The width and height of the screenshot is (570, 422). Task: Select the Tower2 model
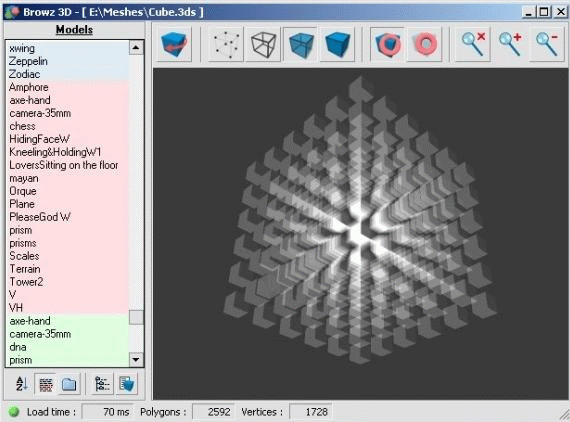[67, 282]
